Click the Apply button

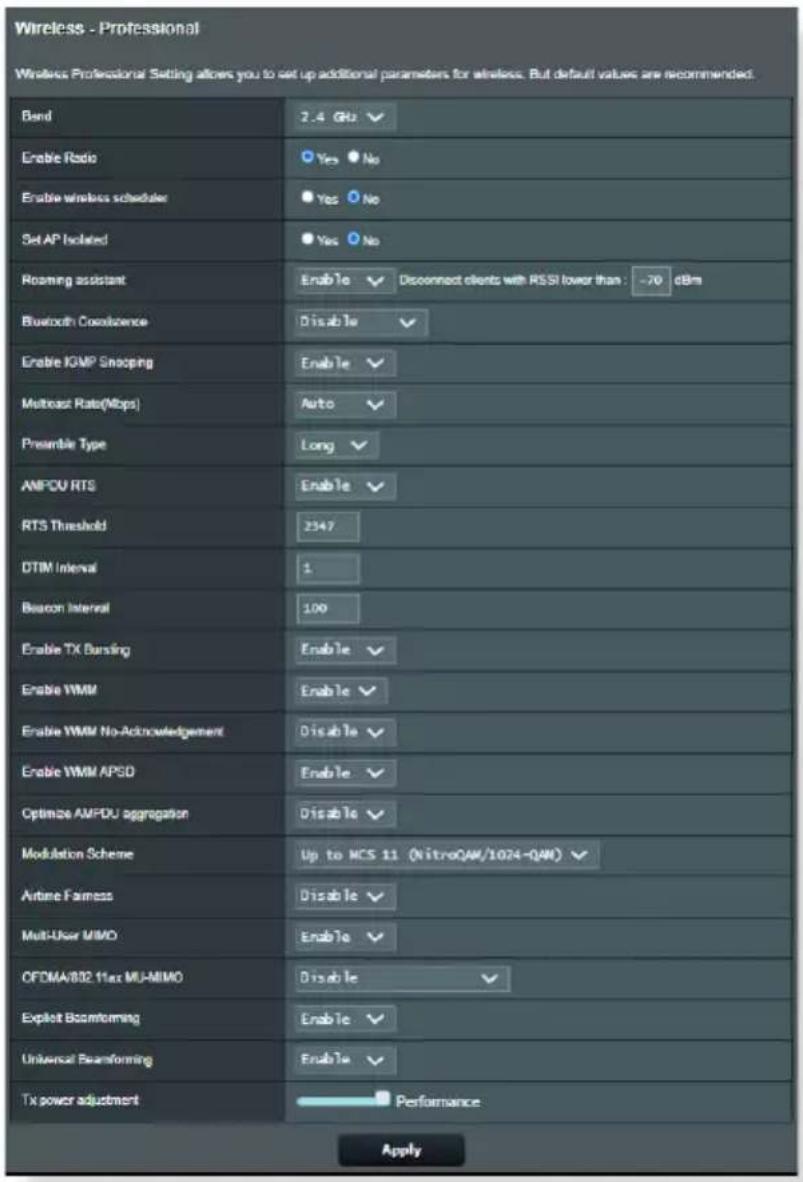[x=401, y=1150]
